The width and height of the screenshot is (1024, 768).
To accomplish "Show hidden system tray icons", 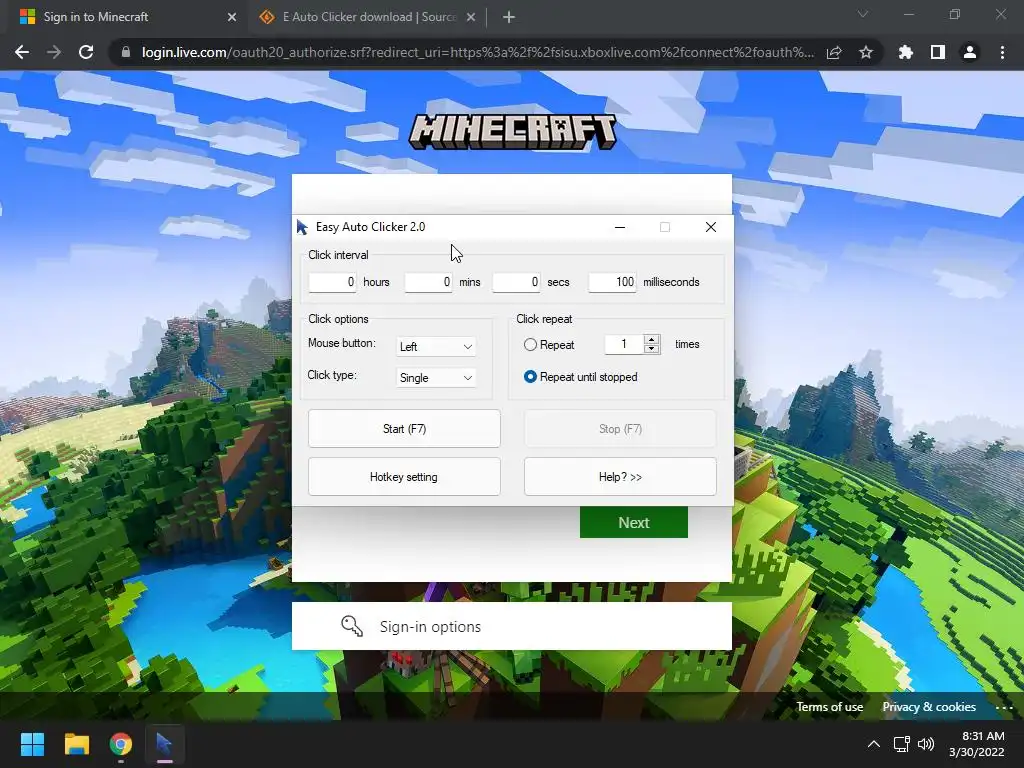I will [874, 744].
